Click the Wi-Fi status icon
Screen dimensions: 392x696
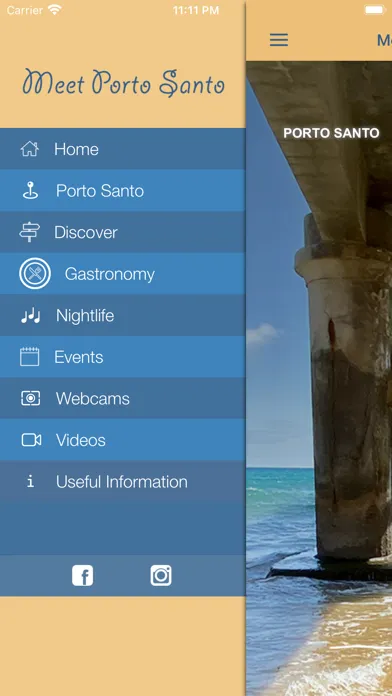pyautogui.click(x=55, y=10)
